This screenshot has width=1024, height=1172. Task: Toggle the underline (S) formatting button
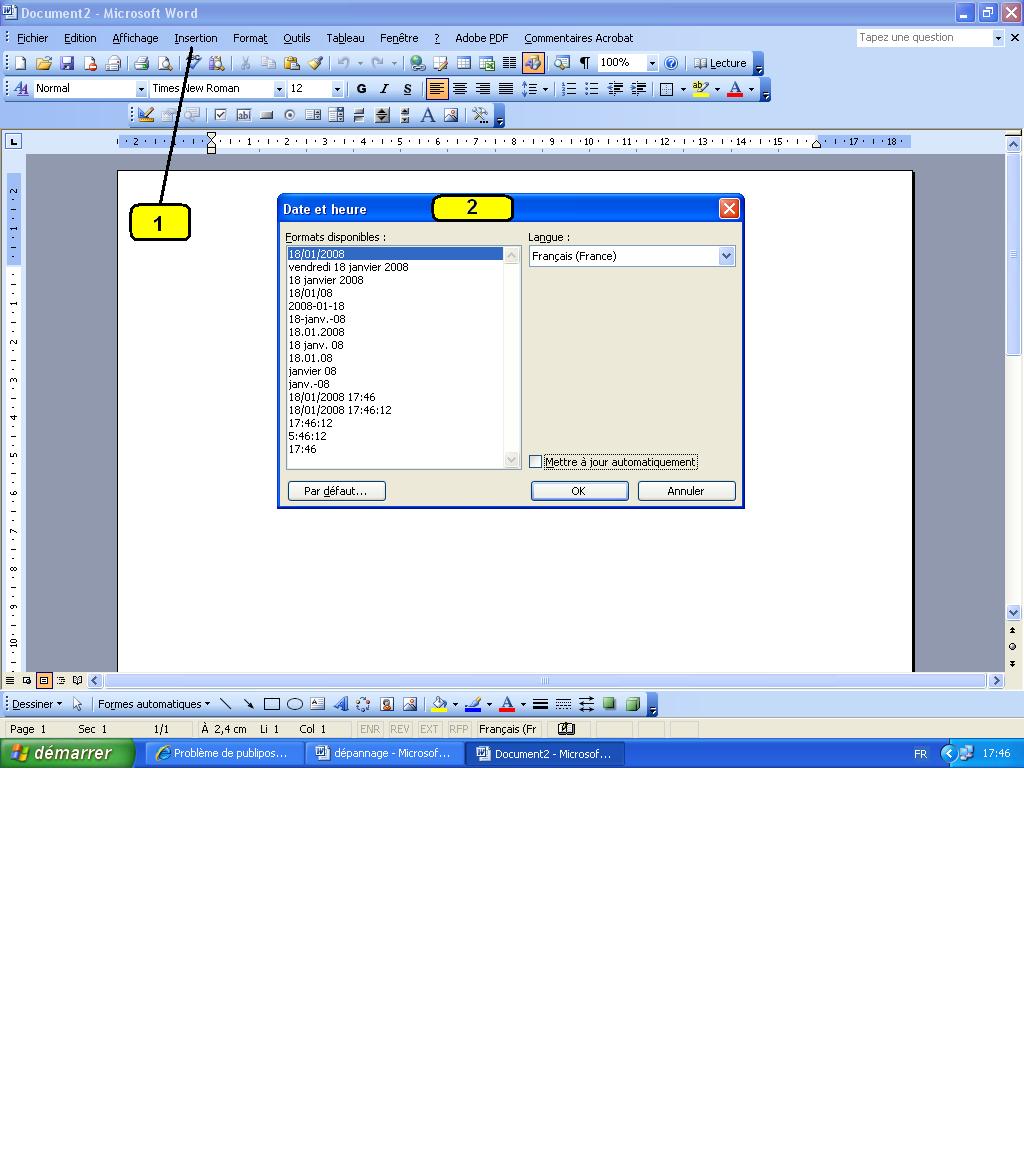(407, 89)
